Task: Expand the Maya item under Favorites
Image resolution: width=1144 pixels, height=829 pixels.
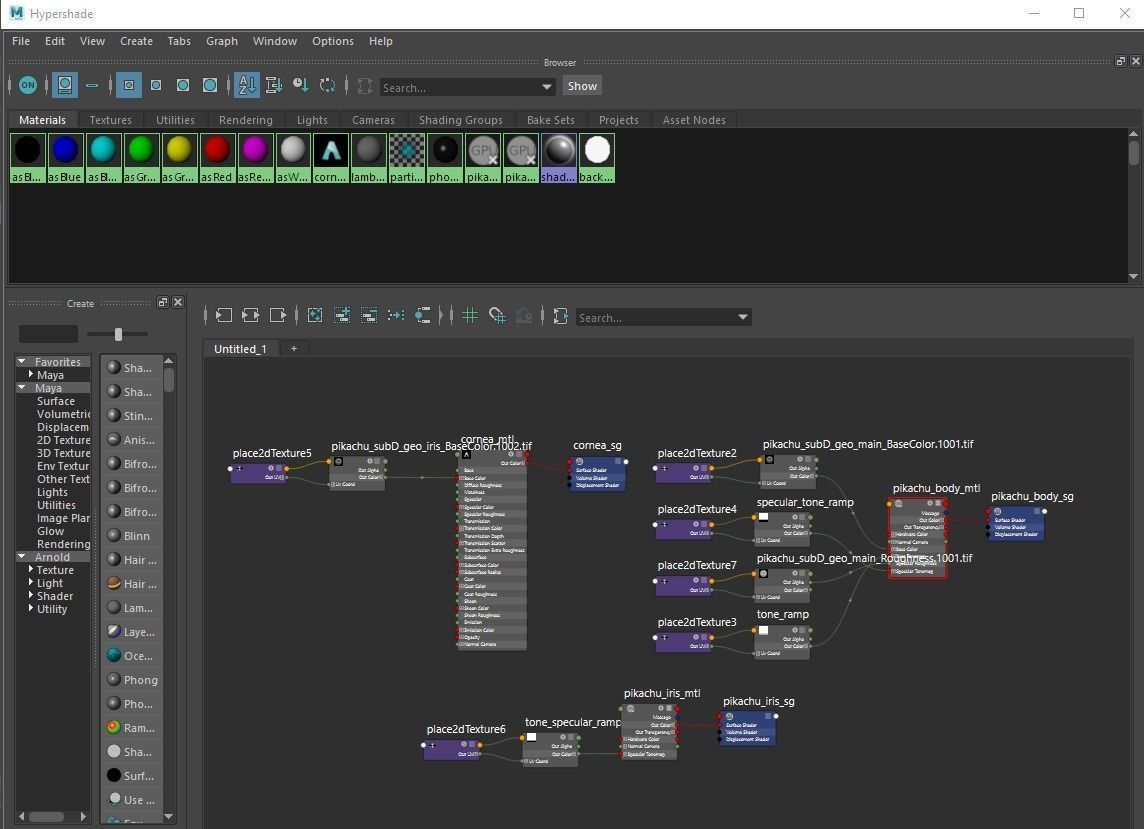Action: tap(31, 374)
